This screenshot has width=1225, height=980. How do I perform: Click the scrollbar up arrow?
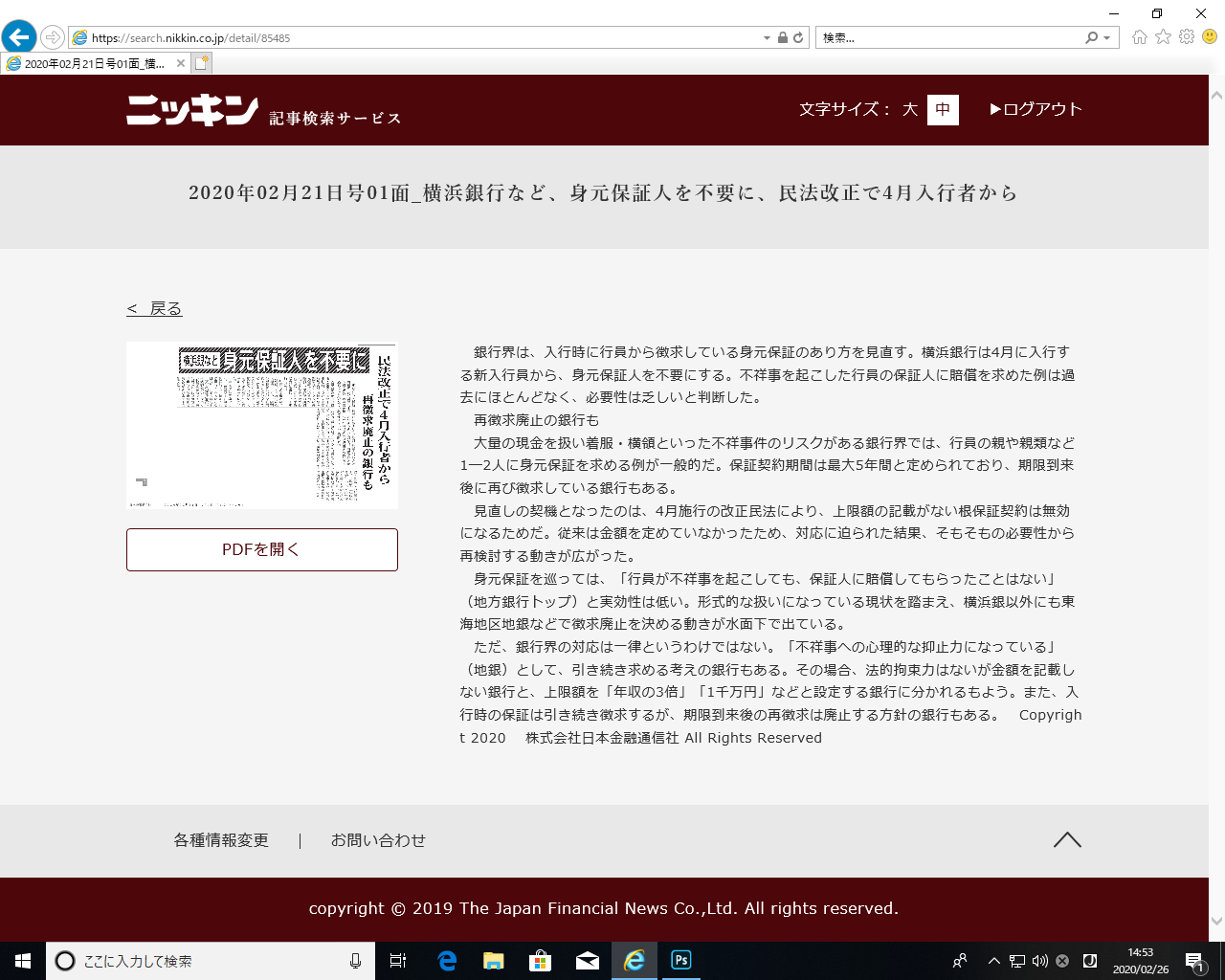pos(1217,96)
